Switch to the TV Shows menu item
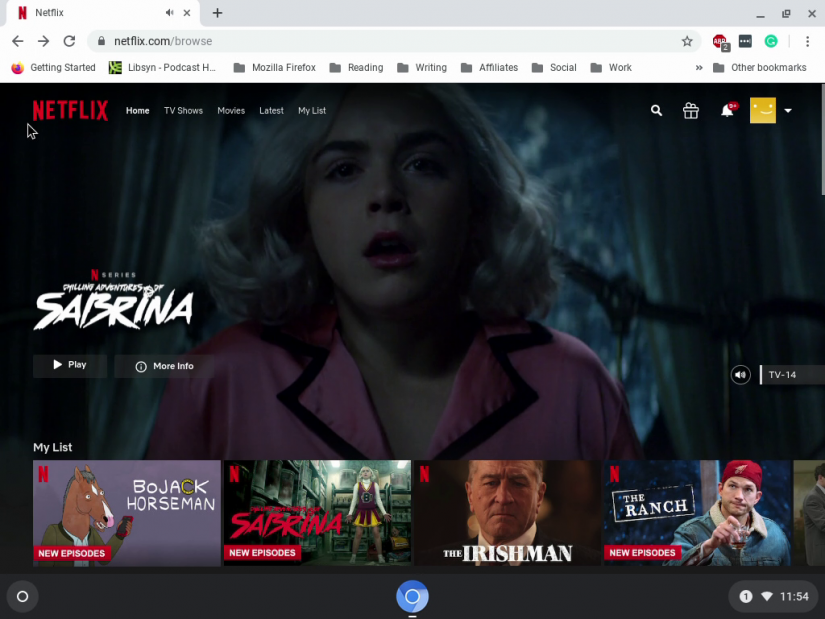The height and width of the screenshot is (619, 825). tap(183, 111)
